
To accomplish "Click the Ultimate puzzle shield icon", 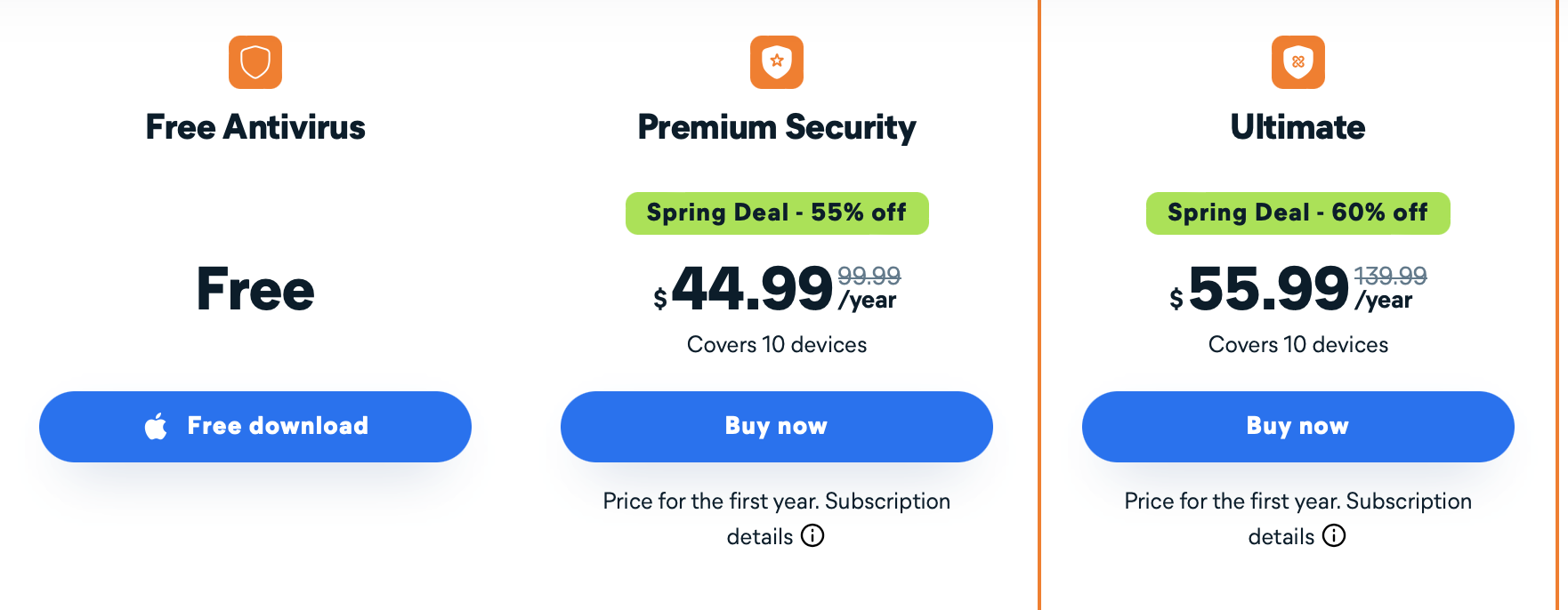I will pyautogui.click(x=1297, y=62).
